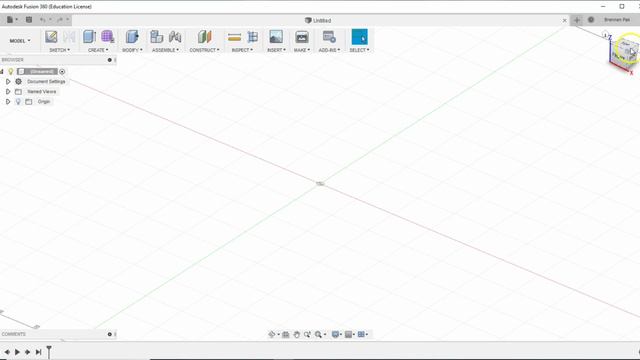
Task: Click the Make 3D Print icon
Action: [302, 37]
